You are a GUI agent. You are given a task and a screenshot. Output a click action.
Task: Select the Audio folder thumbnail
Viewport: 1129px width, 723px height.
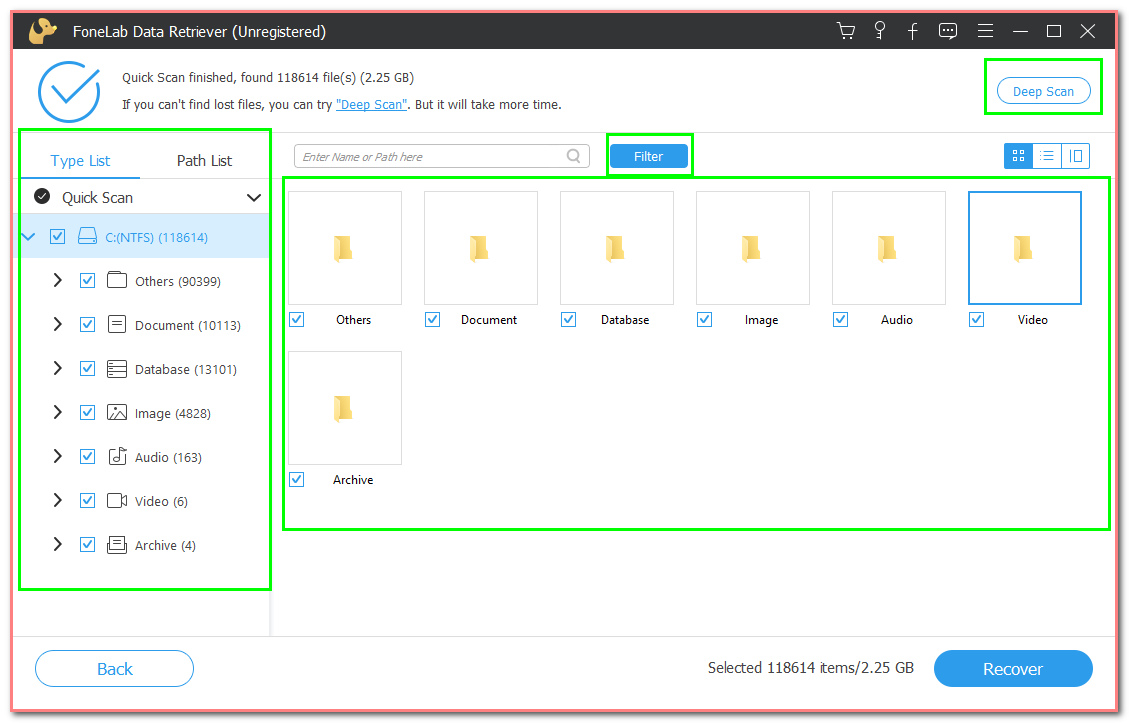(x=889, y=248)
